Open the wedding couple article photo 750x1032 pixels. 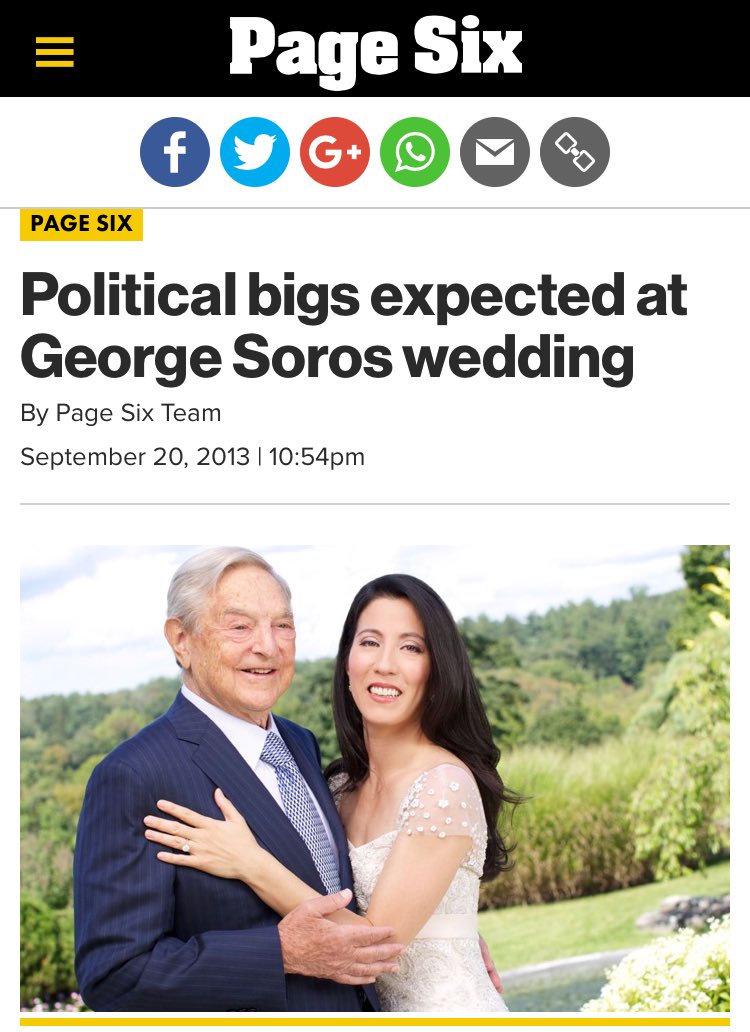[x=375, y=779]
